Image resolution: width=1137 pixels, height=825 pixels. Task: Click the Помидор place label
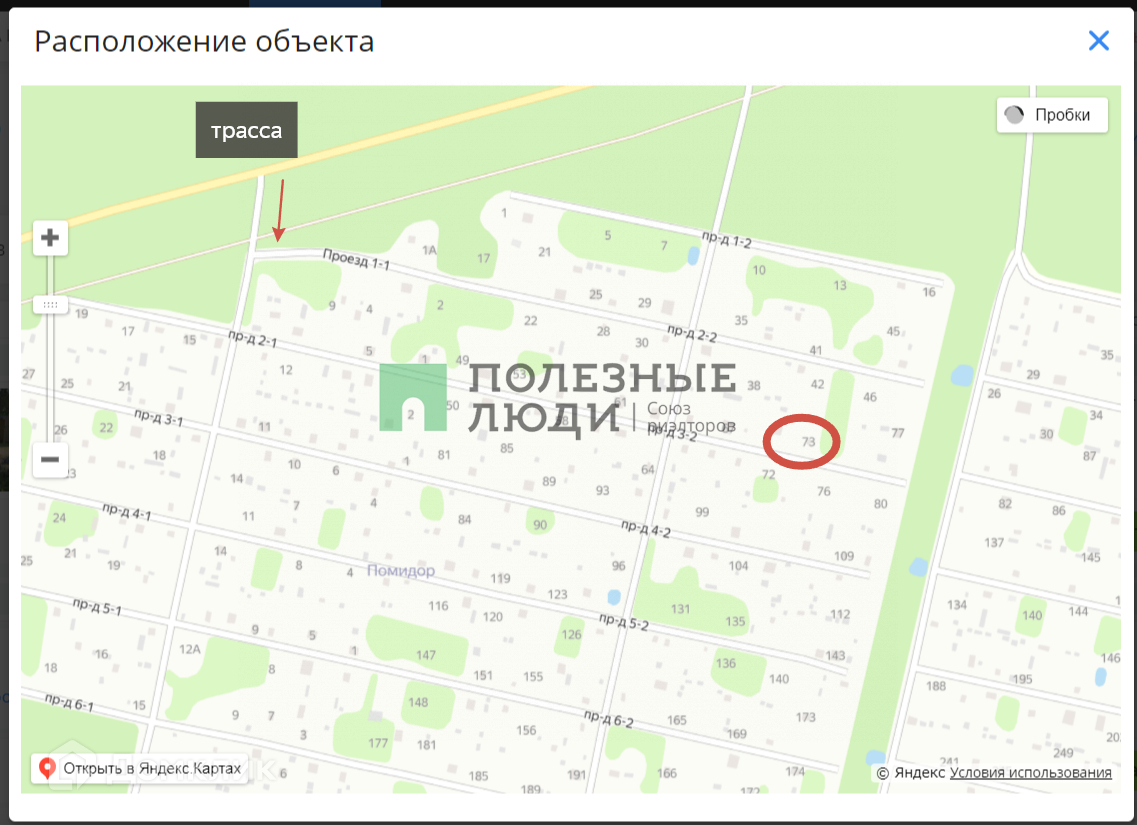point(400,571)
